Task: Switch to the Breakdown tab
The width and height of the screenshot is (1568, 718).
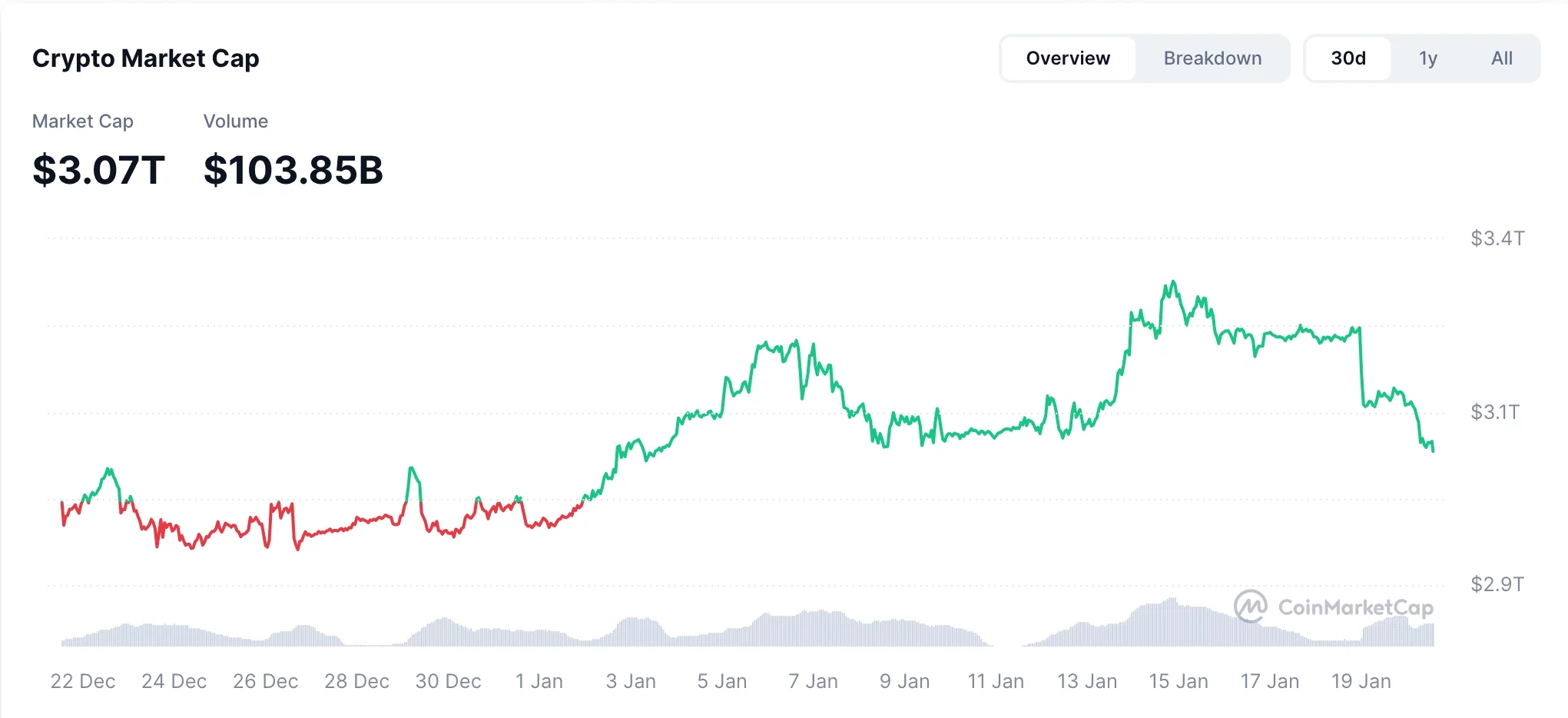Action: pyautogui.click(x=1212, y=58)
